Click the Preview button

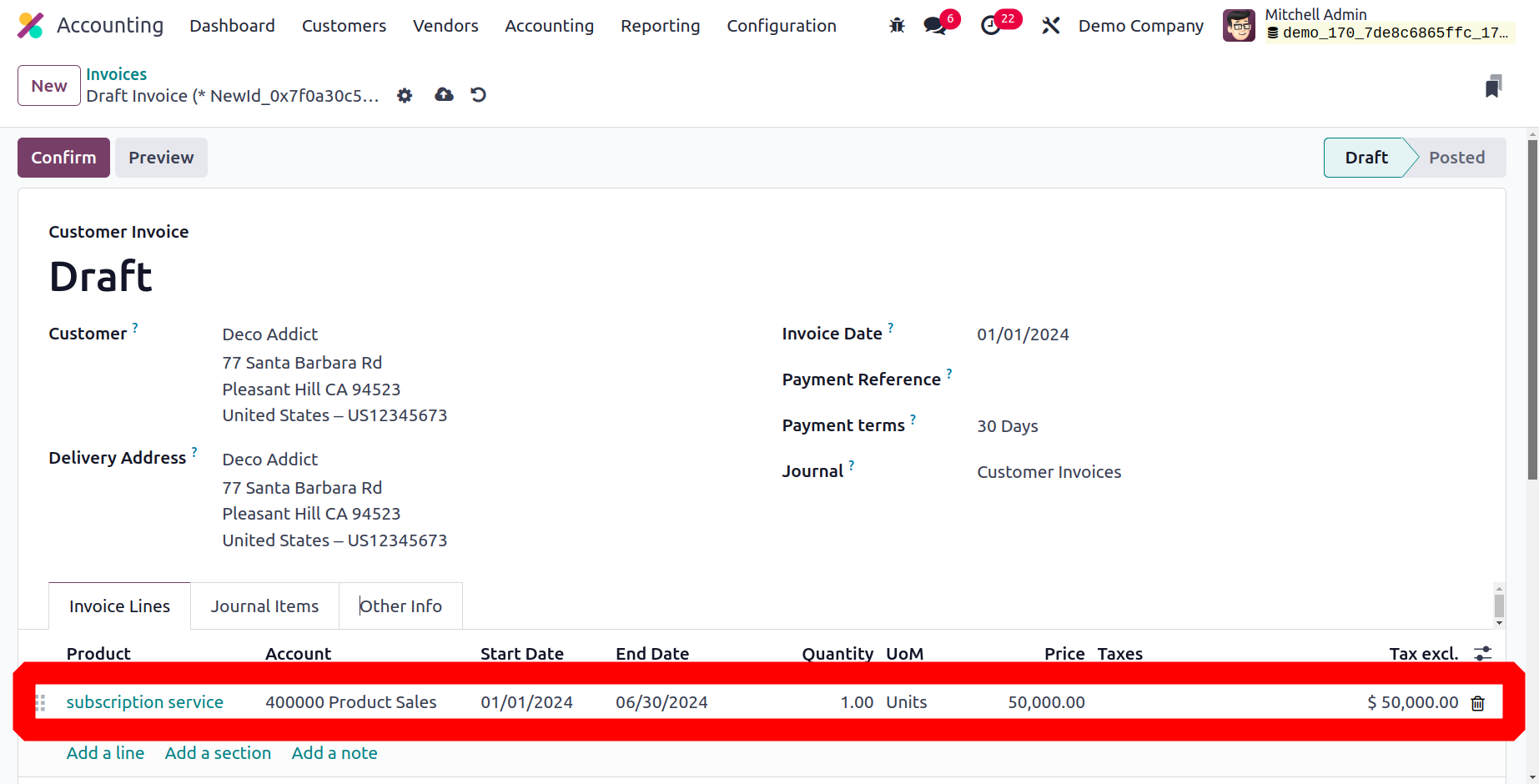click(161, 158)
